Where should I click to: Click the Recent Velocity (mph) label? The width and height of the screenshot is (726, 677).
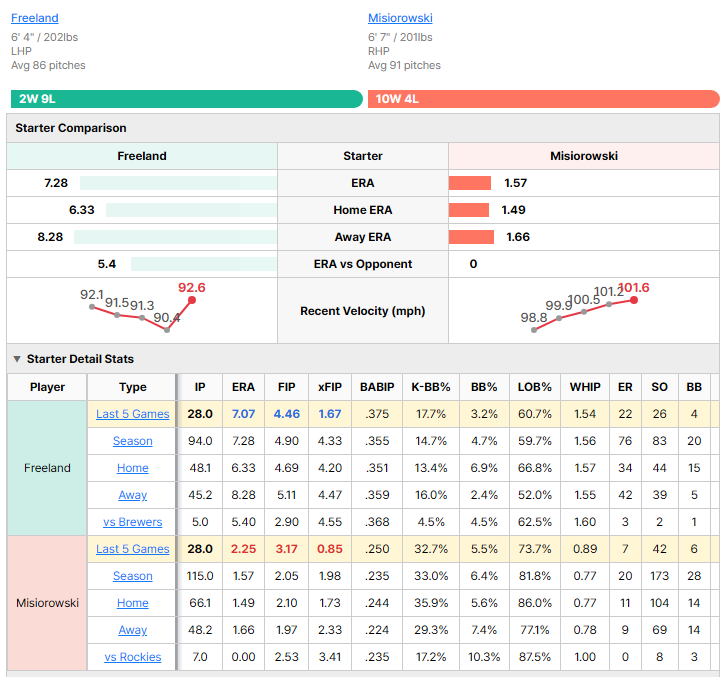363,311
